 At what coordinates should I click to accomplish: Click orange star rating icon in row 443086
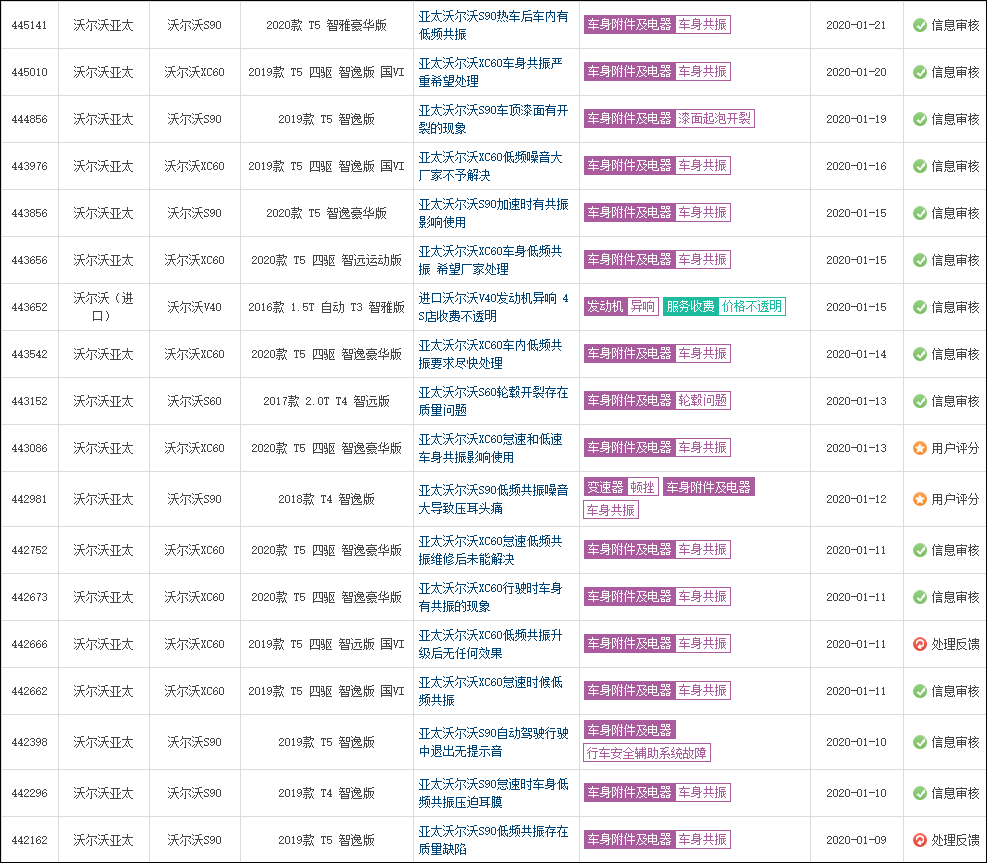pyautogui.click(x=920, y=448)
